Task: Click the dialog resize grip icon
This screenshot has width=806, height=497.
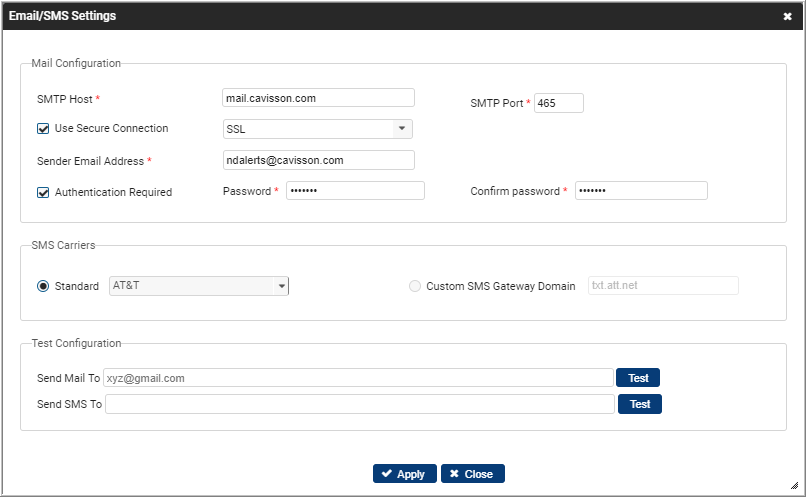Action: 794,485
